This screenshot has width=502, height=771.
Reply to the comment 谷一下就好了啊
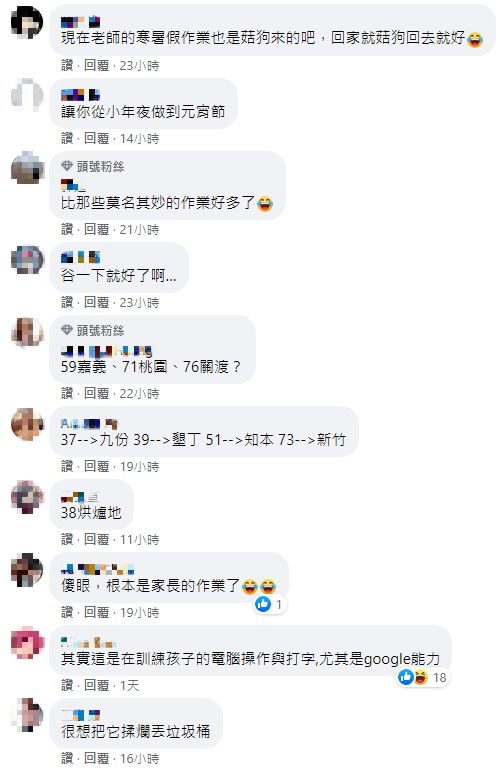point(96,302)
